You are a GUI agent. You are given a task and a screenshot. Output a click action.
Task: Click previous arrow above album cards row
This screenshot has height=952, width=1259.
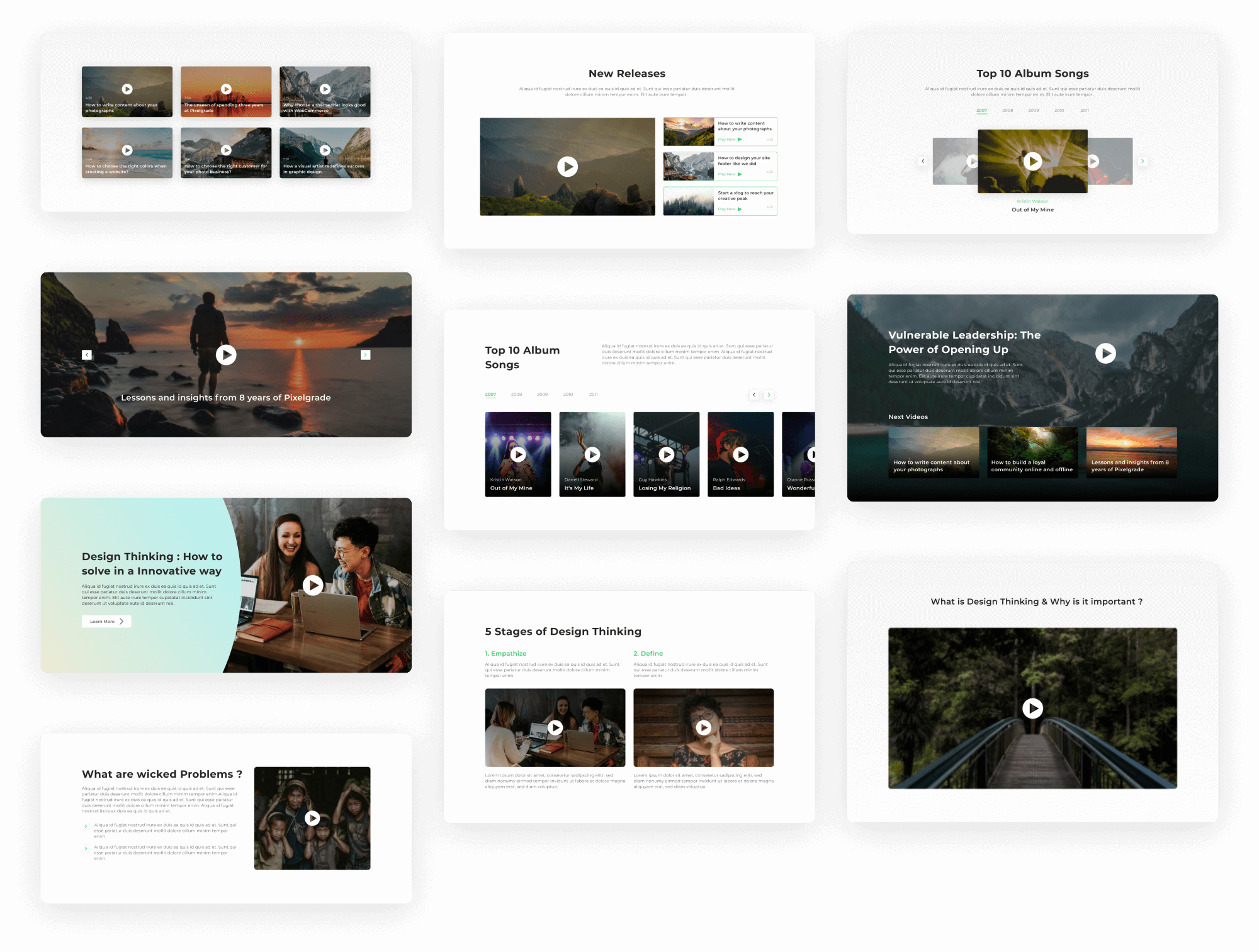(x=754, y=395)
